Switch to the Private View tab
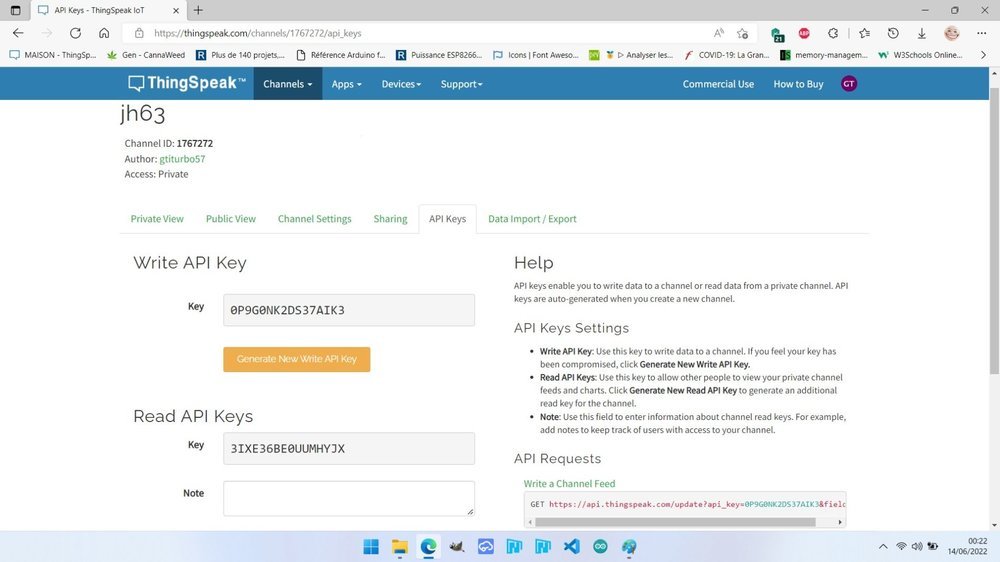 [x=157, y=219]
